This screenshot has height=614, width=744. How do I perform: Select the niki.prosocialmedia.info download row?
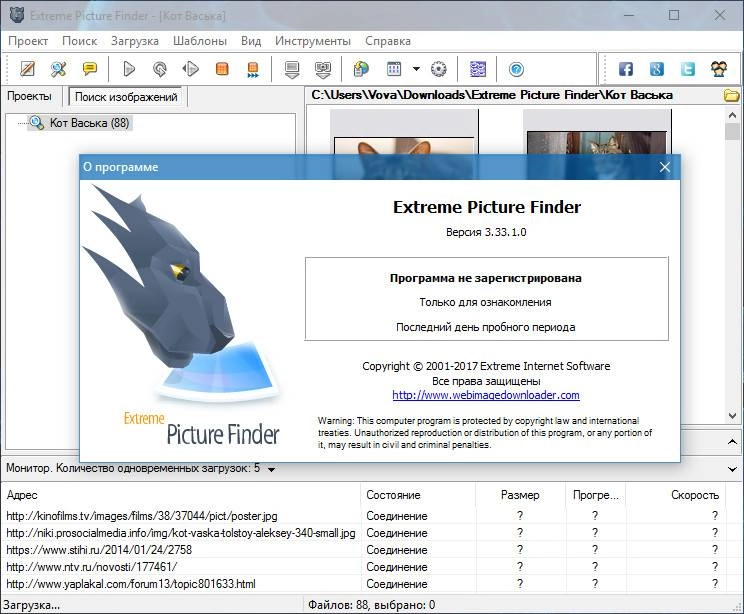(x=363, y=533)
